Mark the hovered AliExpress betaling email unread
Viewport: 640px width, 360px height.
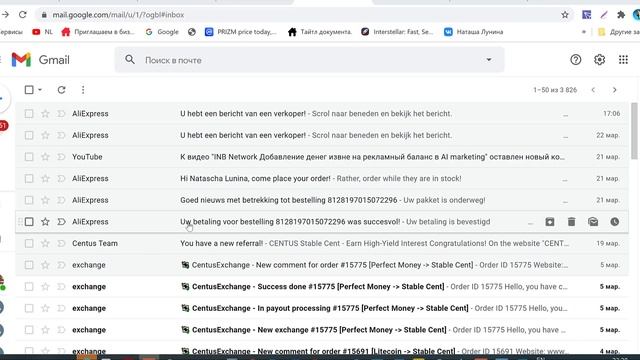[593, 222]
